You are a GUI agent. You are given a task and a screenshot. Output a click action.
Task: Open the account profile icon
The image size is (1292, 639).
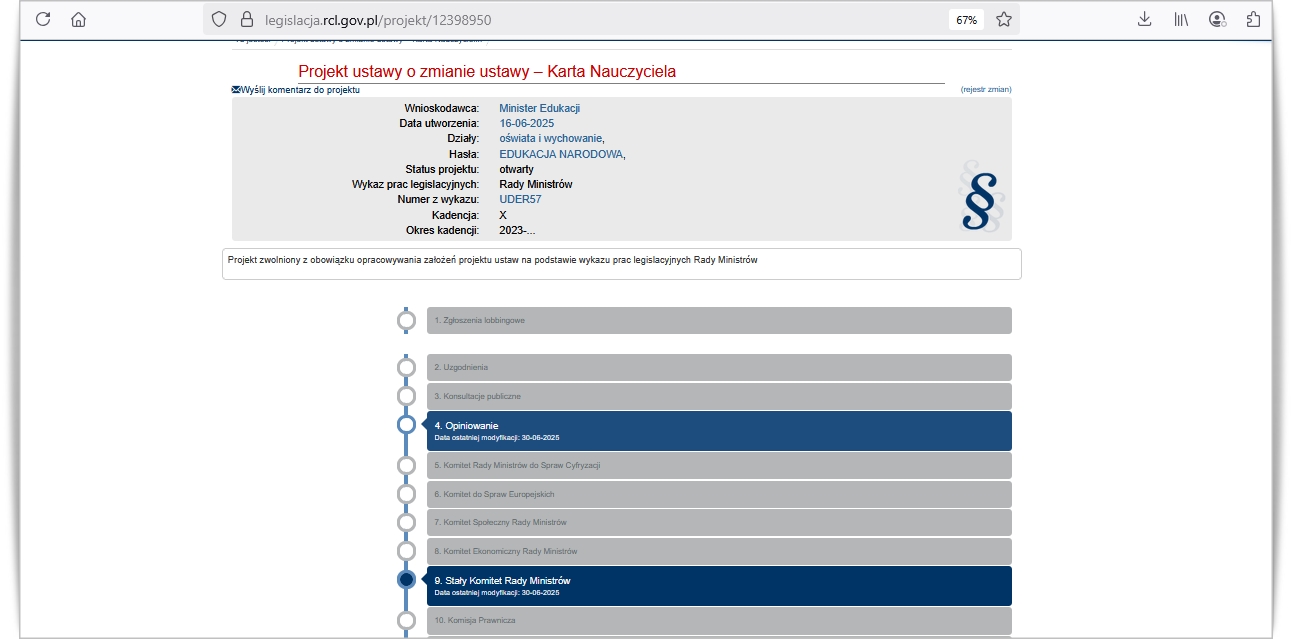click(x=1217, y=20)
